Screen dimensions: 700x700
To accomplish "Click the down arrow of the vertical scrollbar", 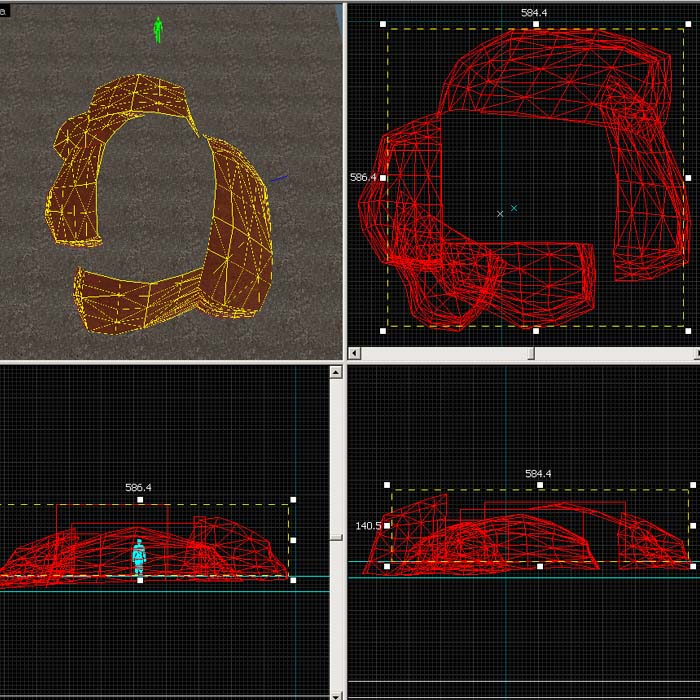I will coord(337,693).
